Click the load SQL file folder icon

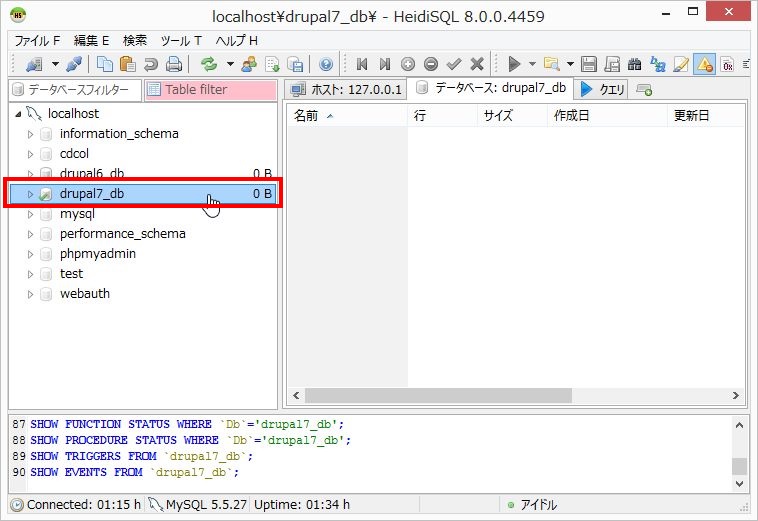(552, 64)
